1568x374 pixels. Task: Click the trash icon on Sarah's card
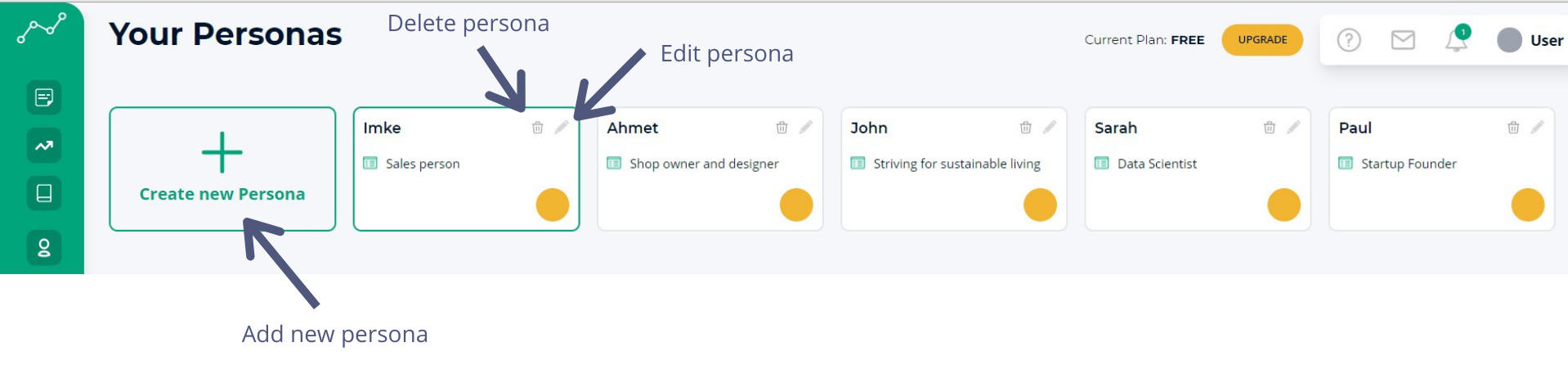(x=1270, y=128)
